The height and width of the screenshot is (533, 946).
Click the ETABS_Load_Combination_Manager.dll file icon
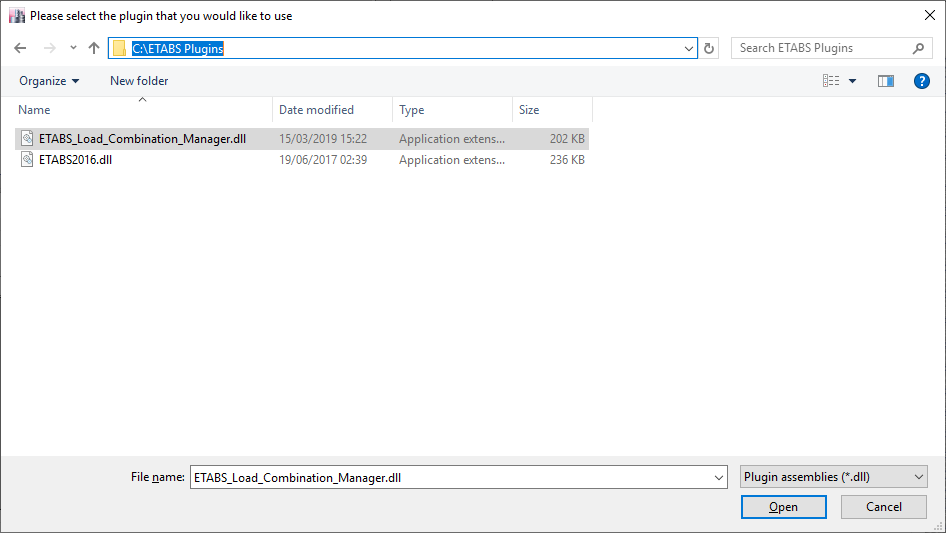[27, 138]
